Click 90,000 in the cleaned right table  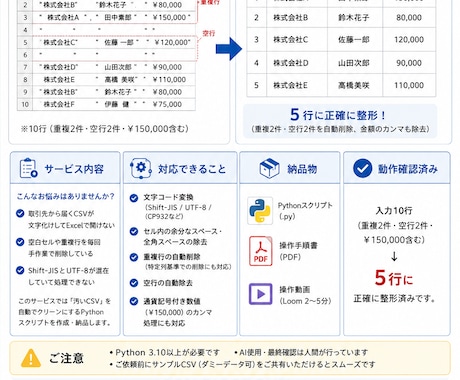pyautogui.click(x=409, y=63)
